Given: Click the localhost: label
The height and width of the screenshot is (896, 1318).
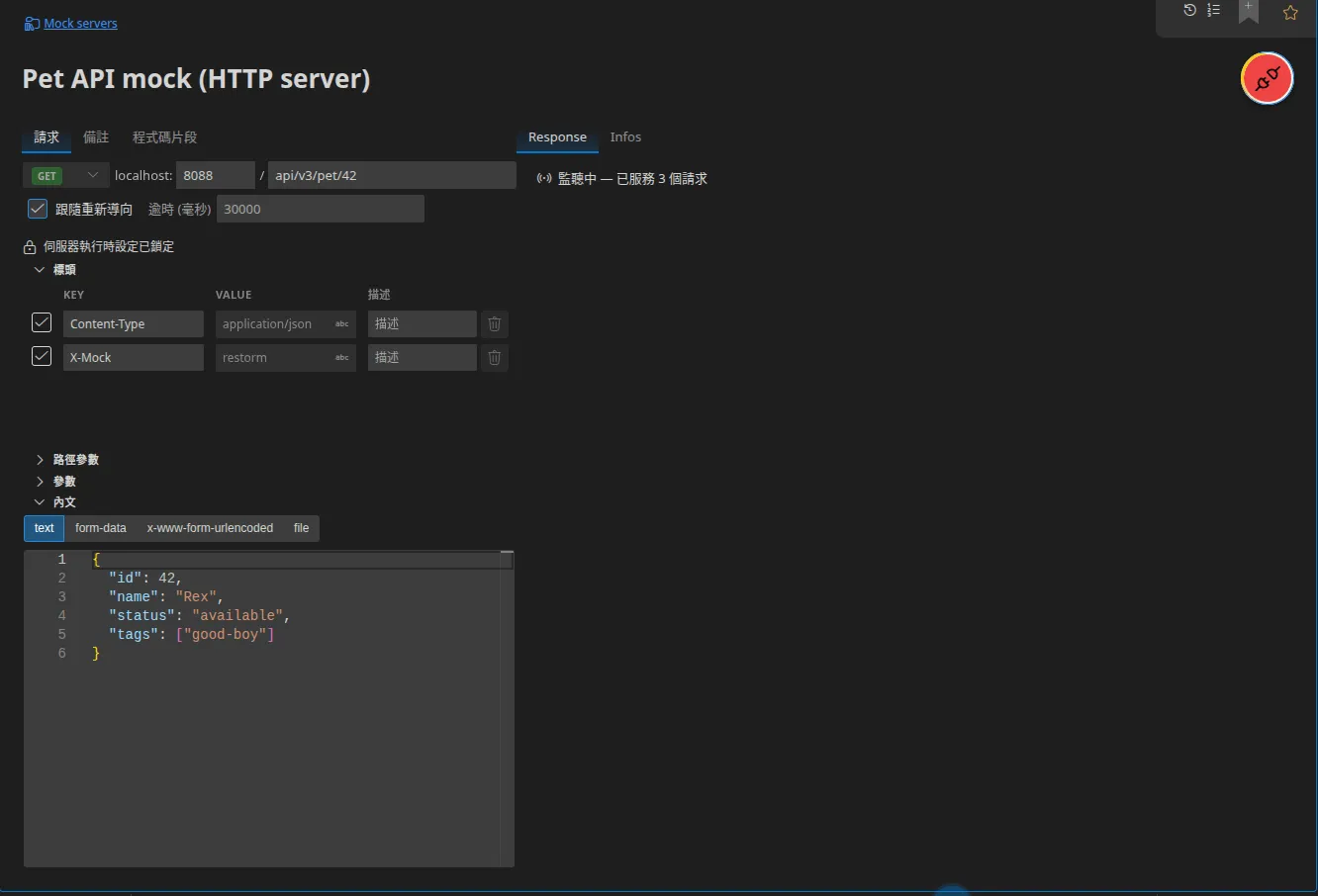Looking at the screenshot, I should click(143, 175).
